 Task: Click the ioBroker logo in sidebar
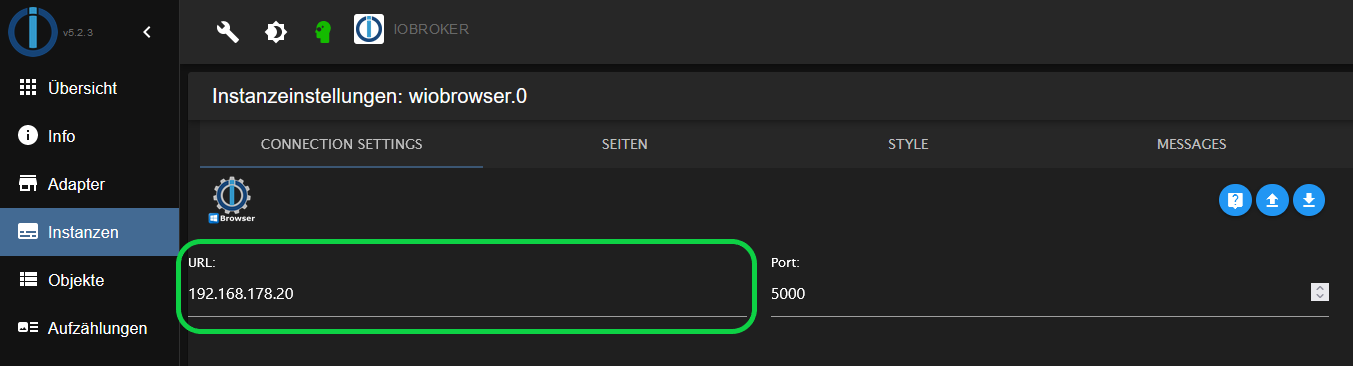33,30
